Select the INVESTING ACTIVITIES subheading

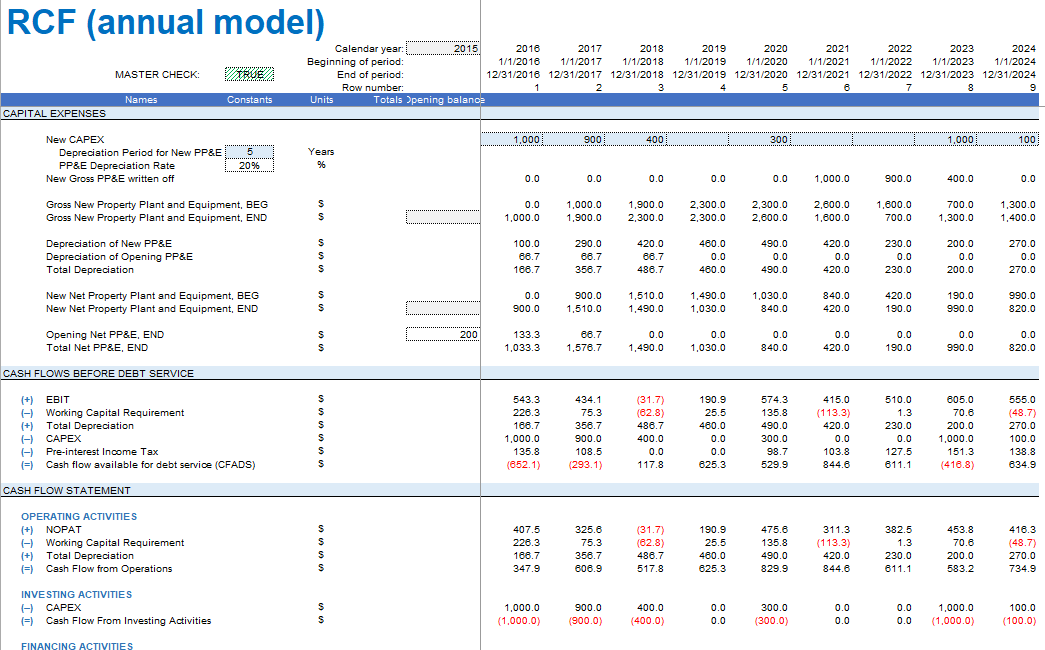click(x=76, y=594)
